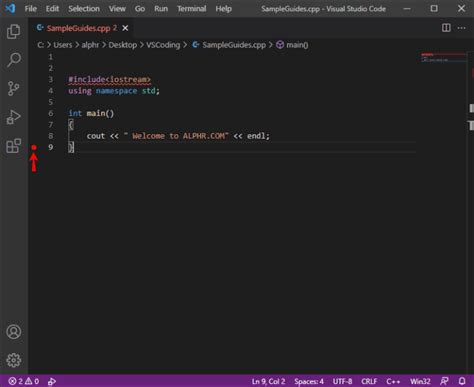474x387 pixels.
Task: Click the minimap code overview
Action: pyautogui.click(x=443, y=58)
